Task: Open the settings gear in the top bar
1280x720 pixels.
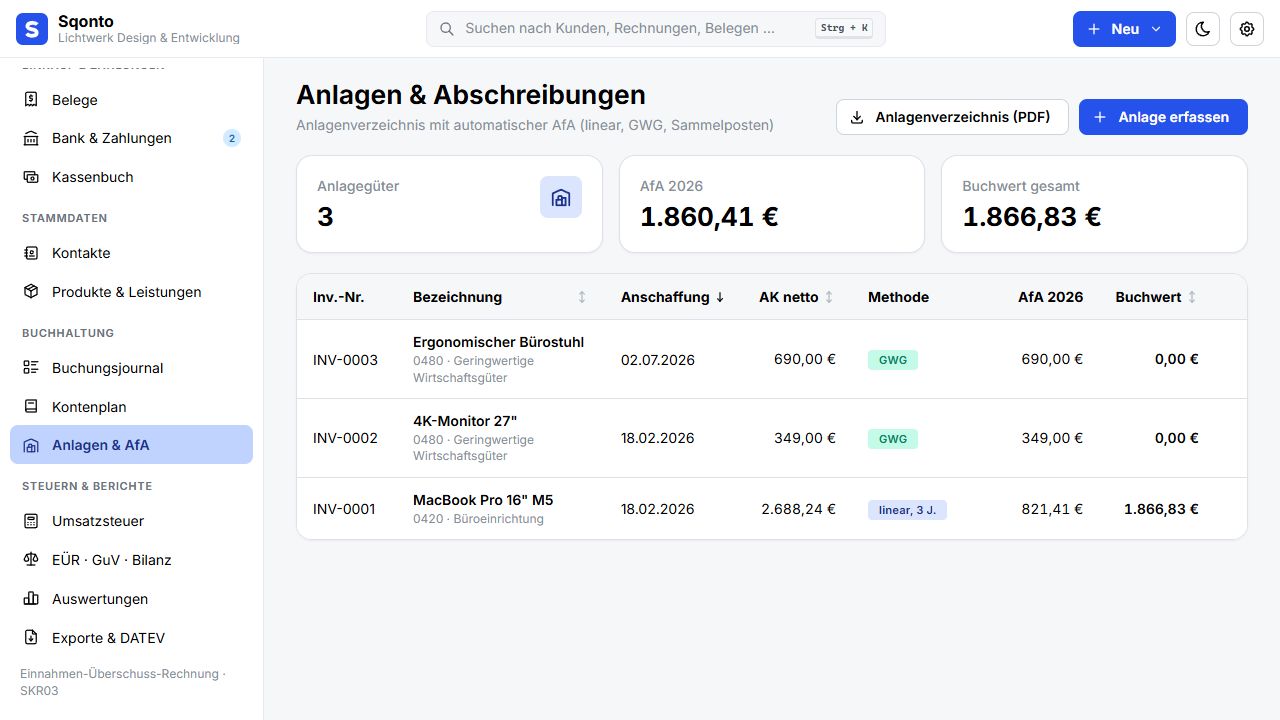Action: click(1247, 29)
